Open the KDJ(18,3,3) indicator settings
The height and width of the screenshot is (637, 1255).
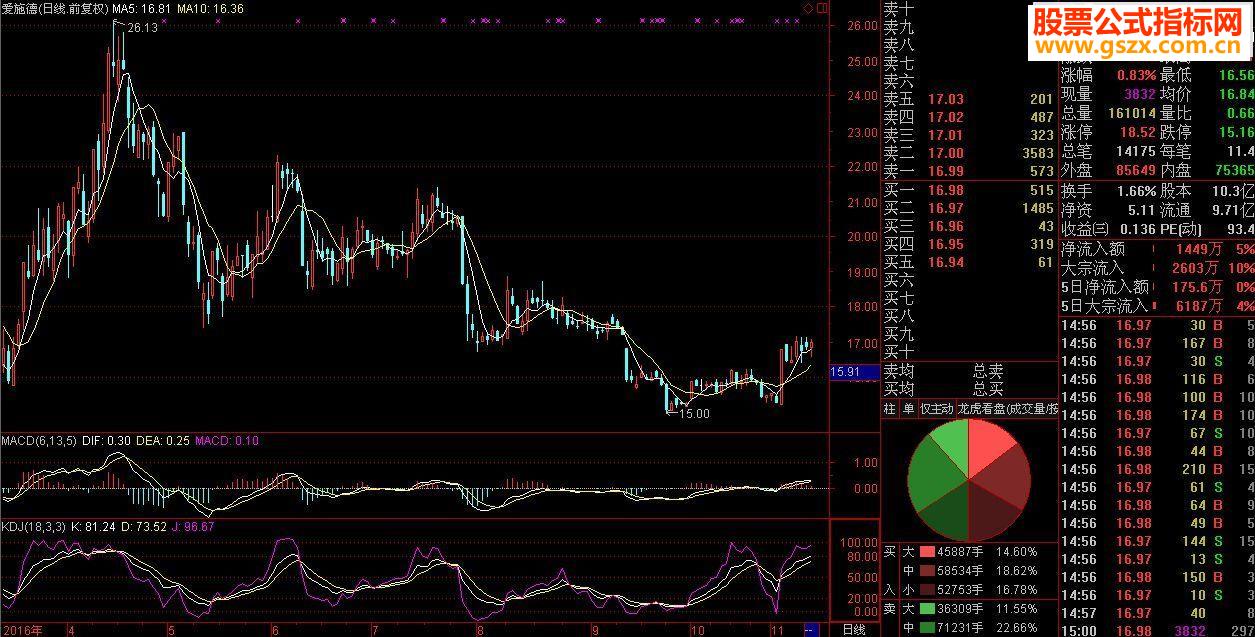point(34,526)
